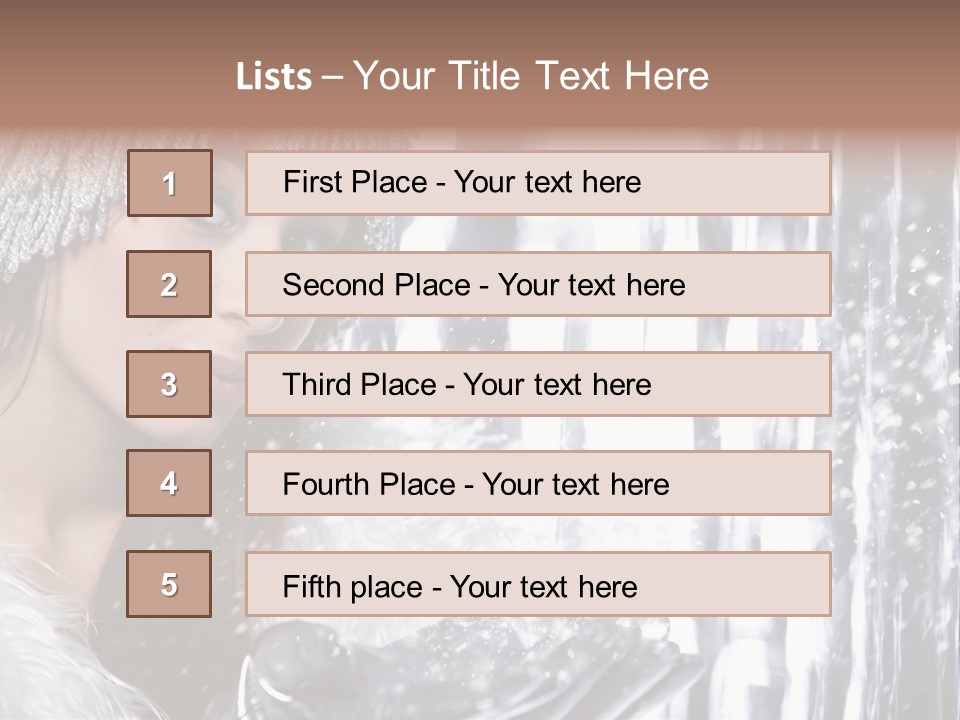Select the 'Fourth Place' text box
The height and width of the screenshot is (720, 960).
[538, 483]
